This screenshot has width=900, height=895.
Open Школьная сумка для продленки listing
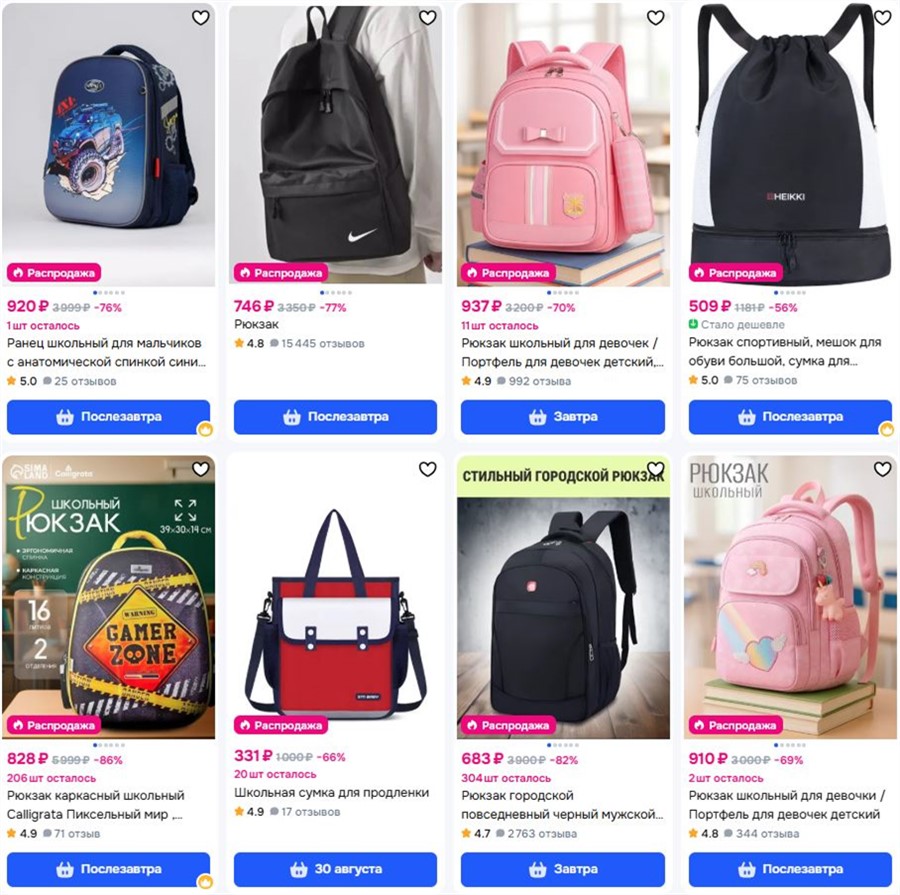pos(331,793)
